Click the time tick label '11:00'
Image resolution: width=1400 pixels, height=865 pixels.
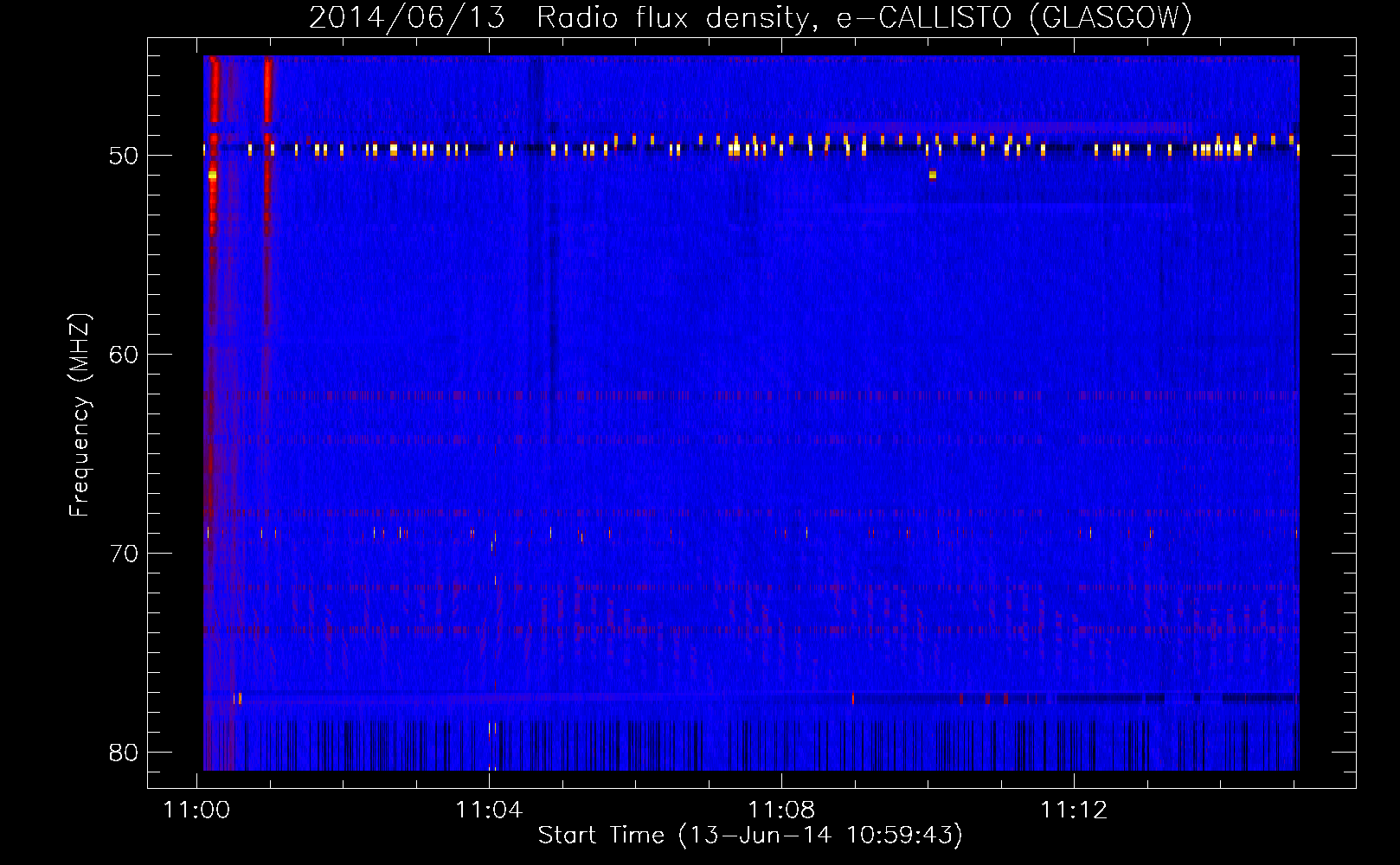click(x=197, y=811)
